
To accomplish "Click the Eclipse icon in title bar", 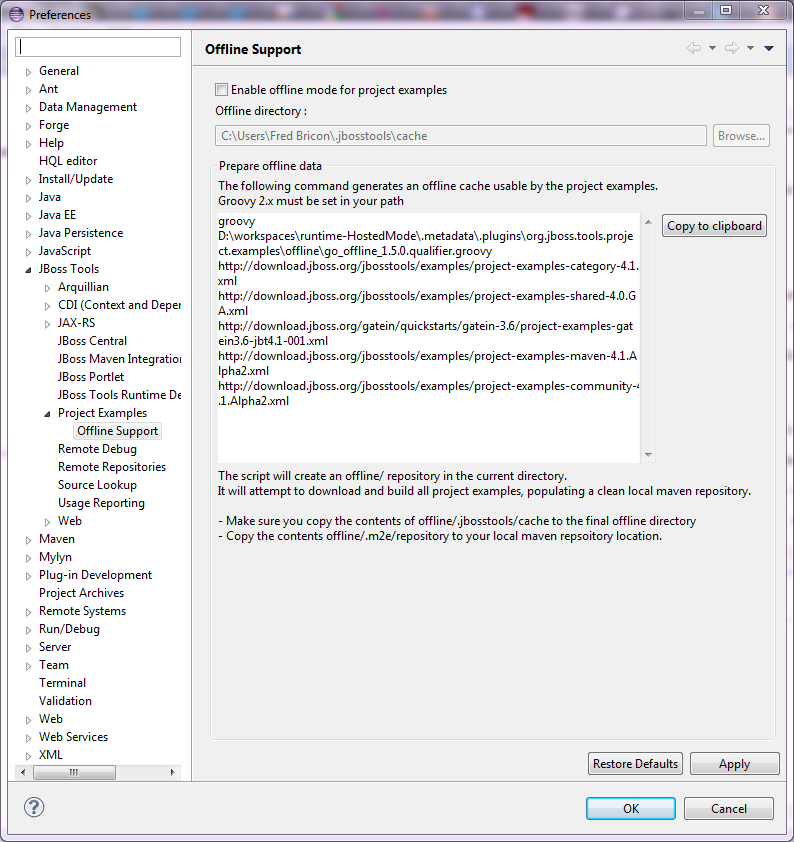I will click(16, 14).
